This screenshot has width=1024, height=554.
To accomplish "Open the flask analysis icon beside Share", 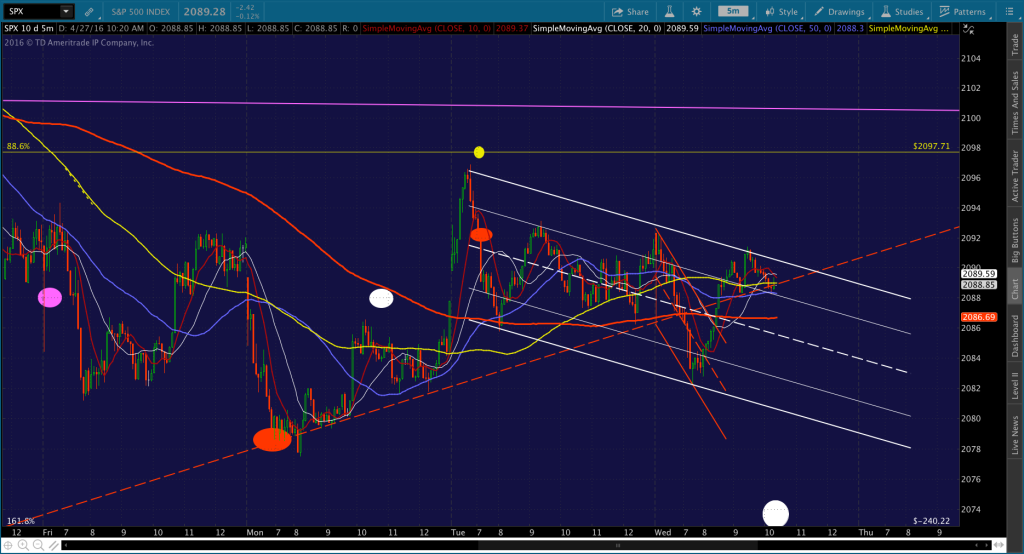I will coord(669,12).
